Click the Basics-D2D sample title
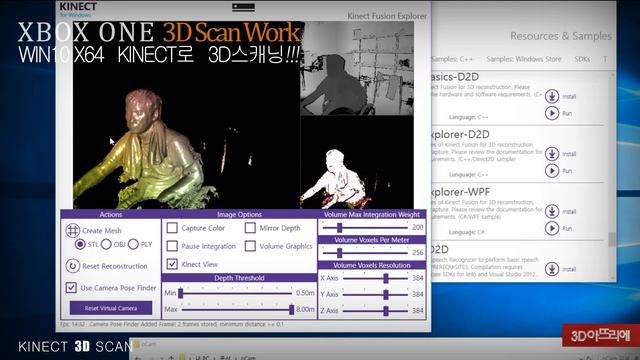The height and width of the screenshot is (360, 640). coord(455,77)
